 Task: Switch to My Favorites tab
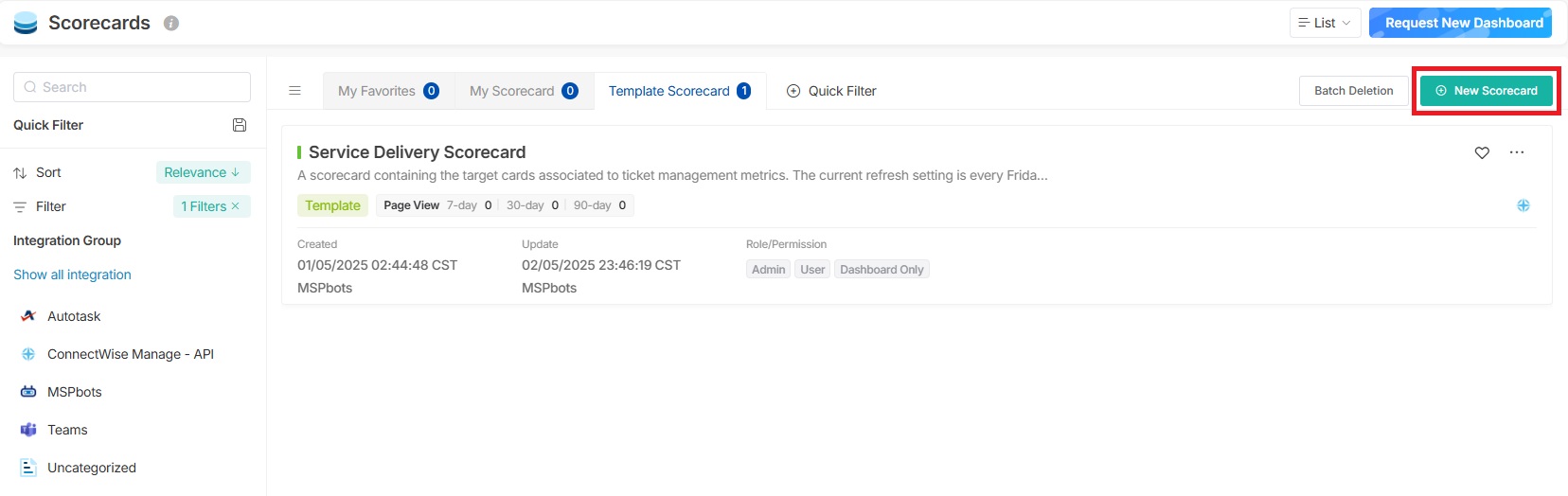tap(387, 91)
